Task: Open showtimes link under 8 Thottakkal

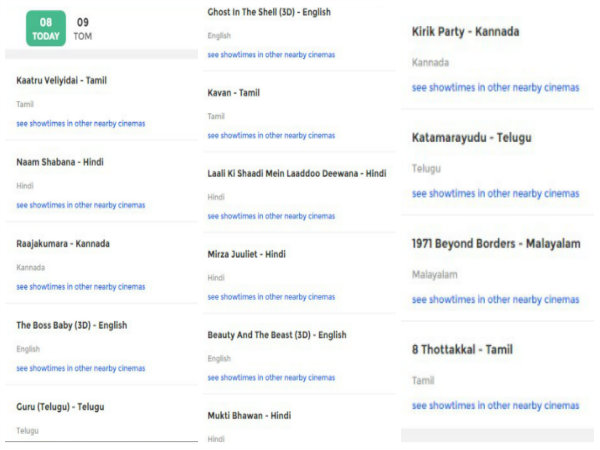Action: 496,406
